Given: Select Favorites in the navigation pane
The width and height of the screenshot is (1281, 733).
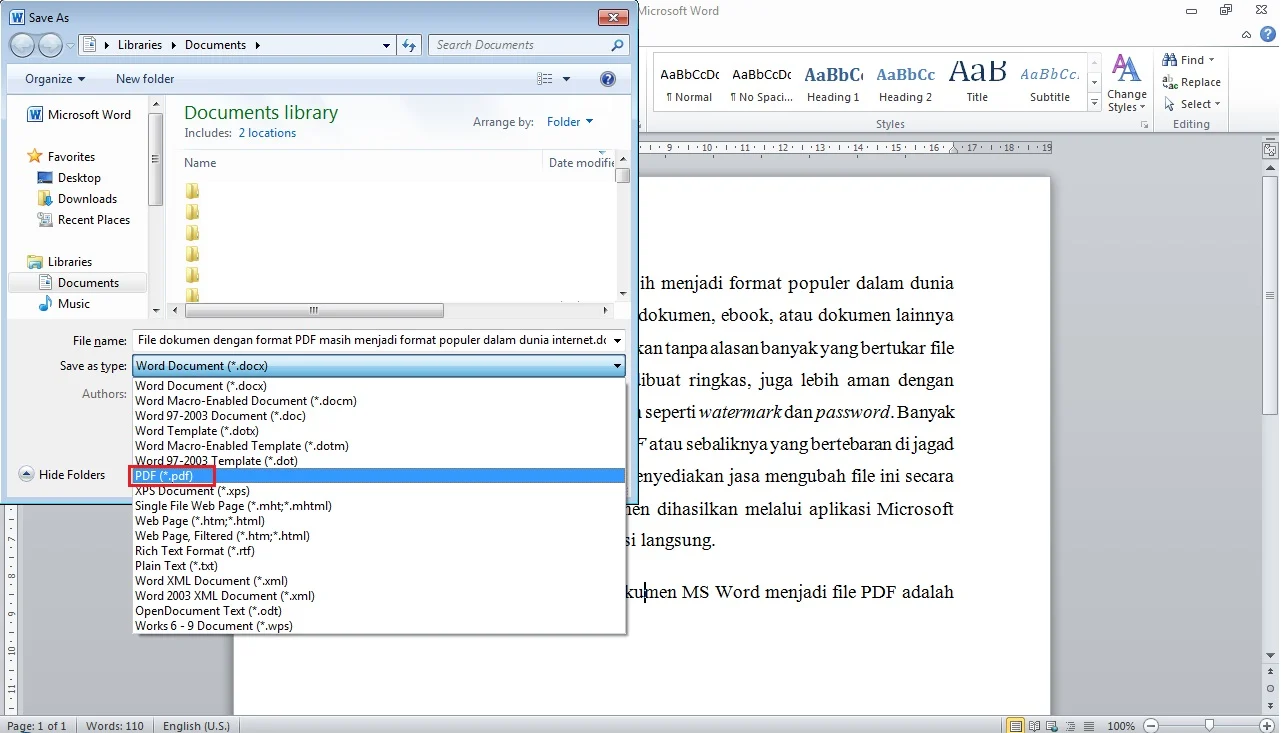Looking at the screenshot, I should [x=61, y=157].
